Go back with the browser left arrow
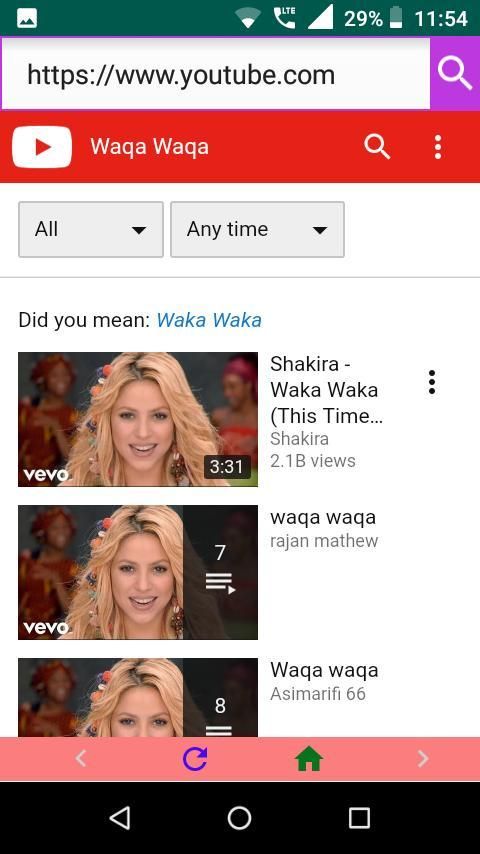The image size is (480, 854). pos(81,758)
